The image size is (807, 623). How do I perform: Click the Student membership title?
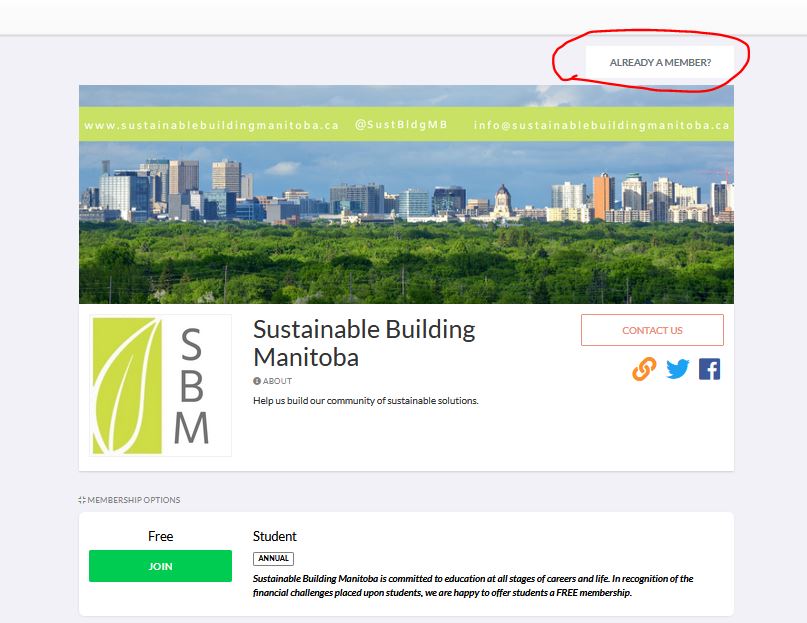click(275, 537)
